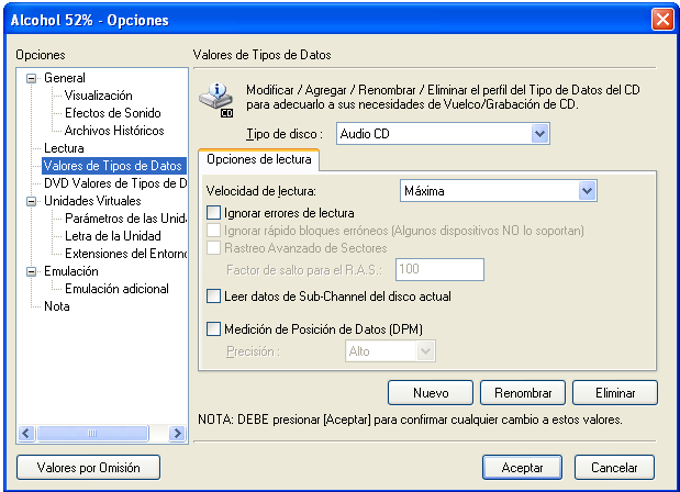680x492 pixels.
Task: Collapse the General tree node
Action: tap(31, 78)
